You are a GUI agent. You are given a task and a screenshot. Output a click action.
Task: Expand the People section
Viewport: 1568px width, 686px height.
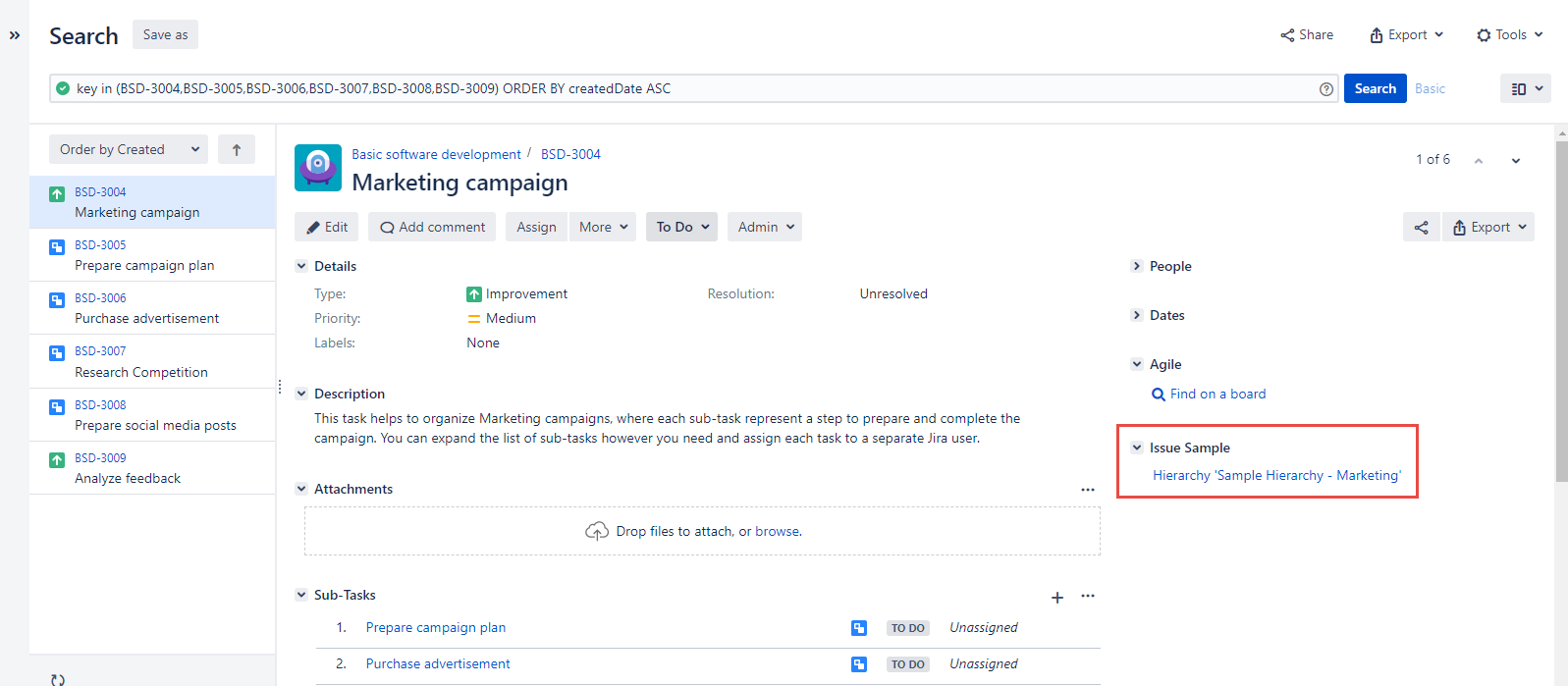pyautogui.click(x=1137, y=266)
